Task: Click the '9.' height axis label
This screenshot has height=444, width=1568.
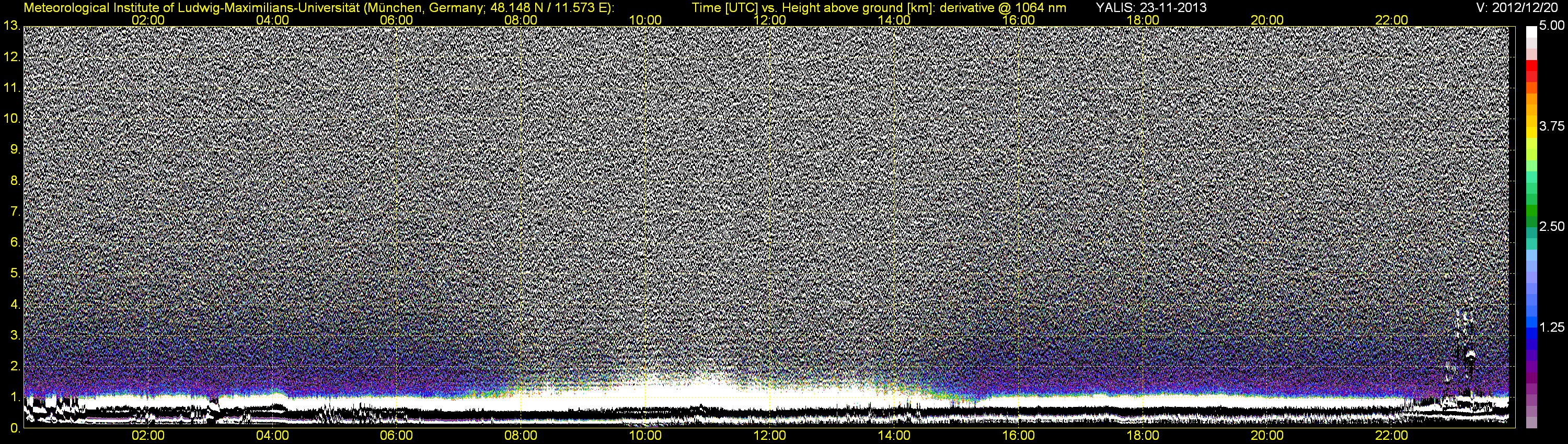Action: [15, 149]
